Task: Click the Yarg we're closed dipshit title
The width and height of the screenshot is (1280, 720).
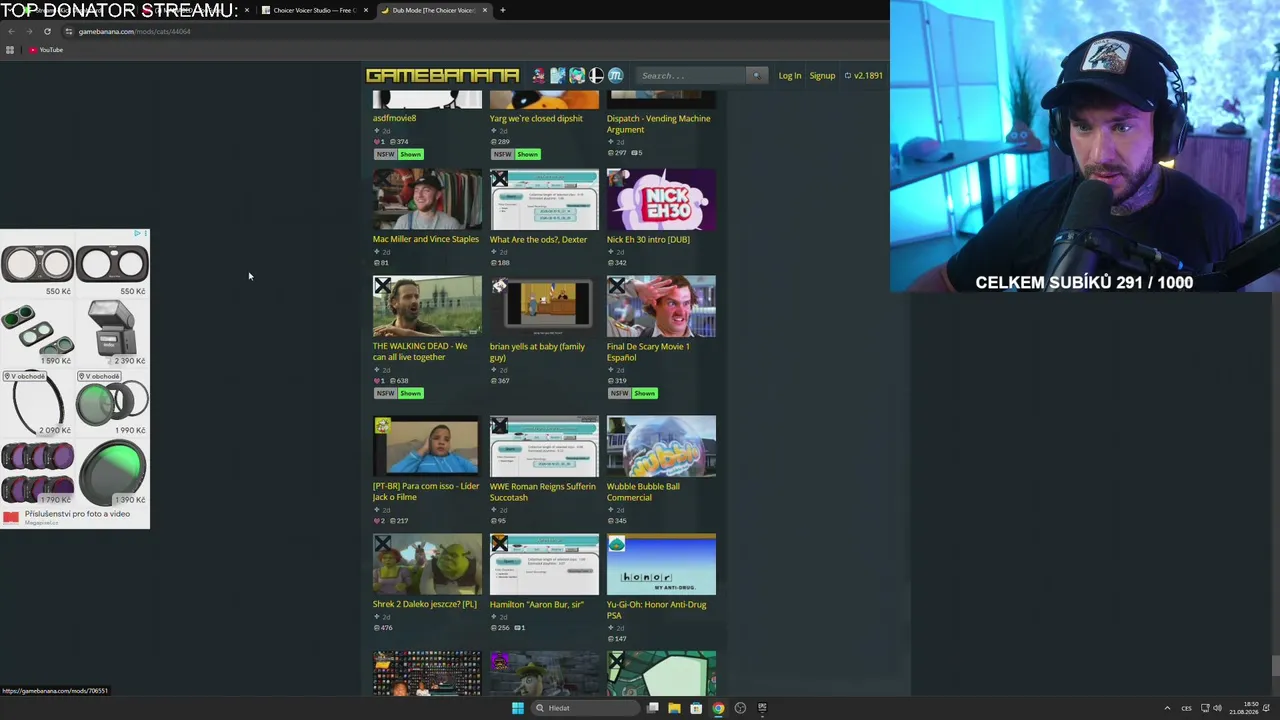Action: click(x=536, y=118)
